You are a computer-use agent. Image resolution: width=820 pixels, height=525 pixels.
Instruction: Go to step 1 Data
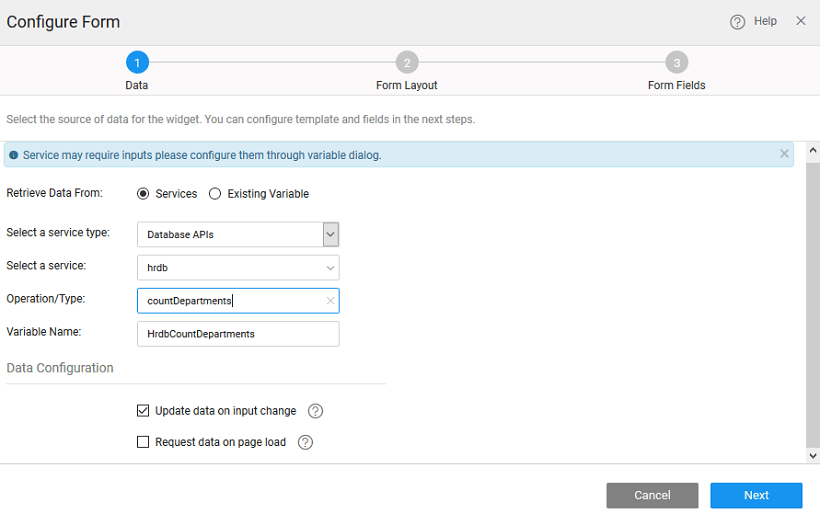[137, 63]
